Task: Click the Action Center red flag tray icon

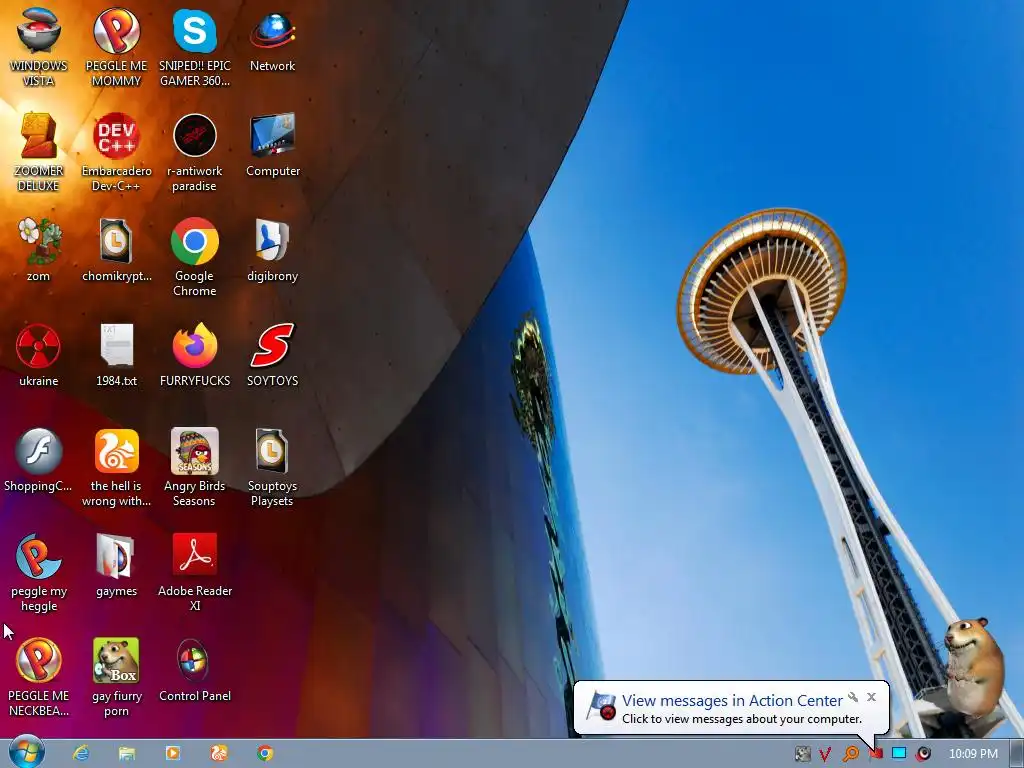Action: [x=876, y=754]
